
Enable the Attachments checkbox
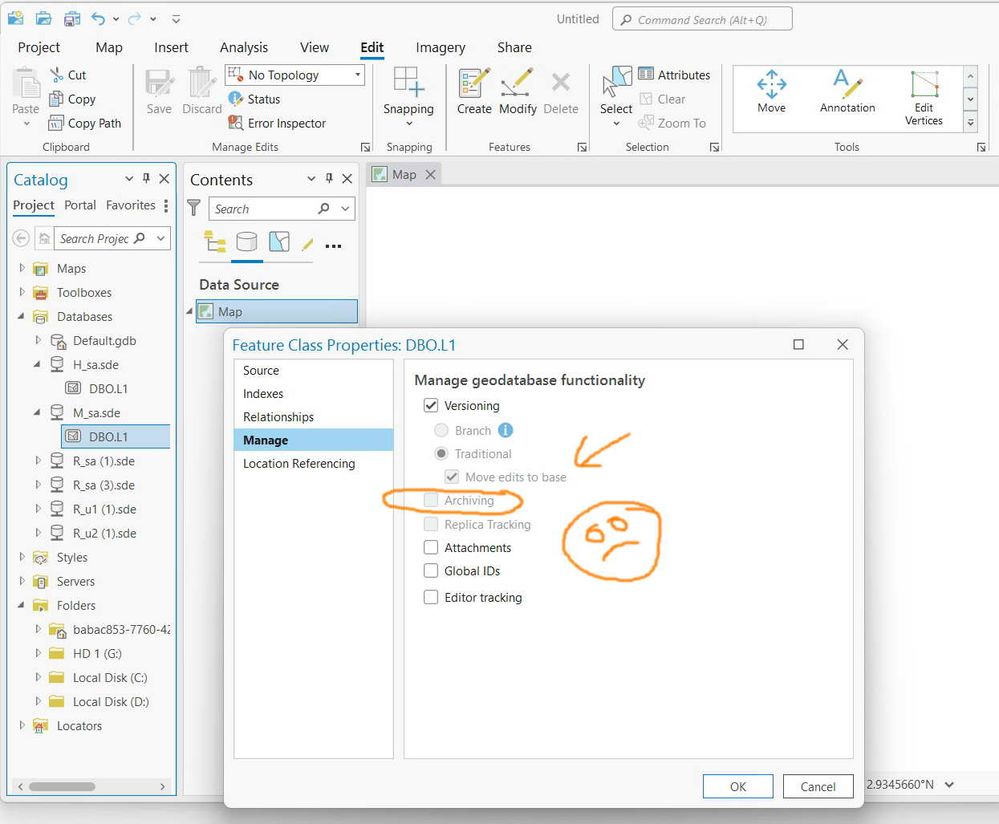[431, 547]
